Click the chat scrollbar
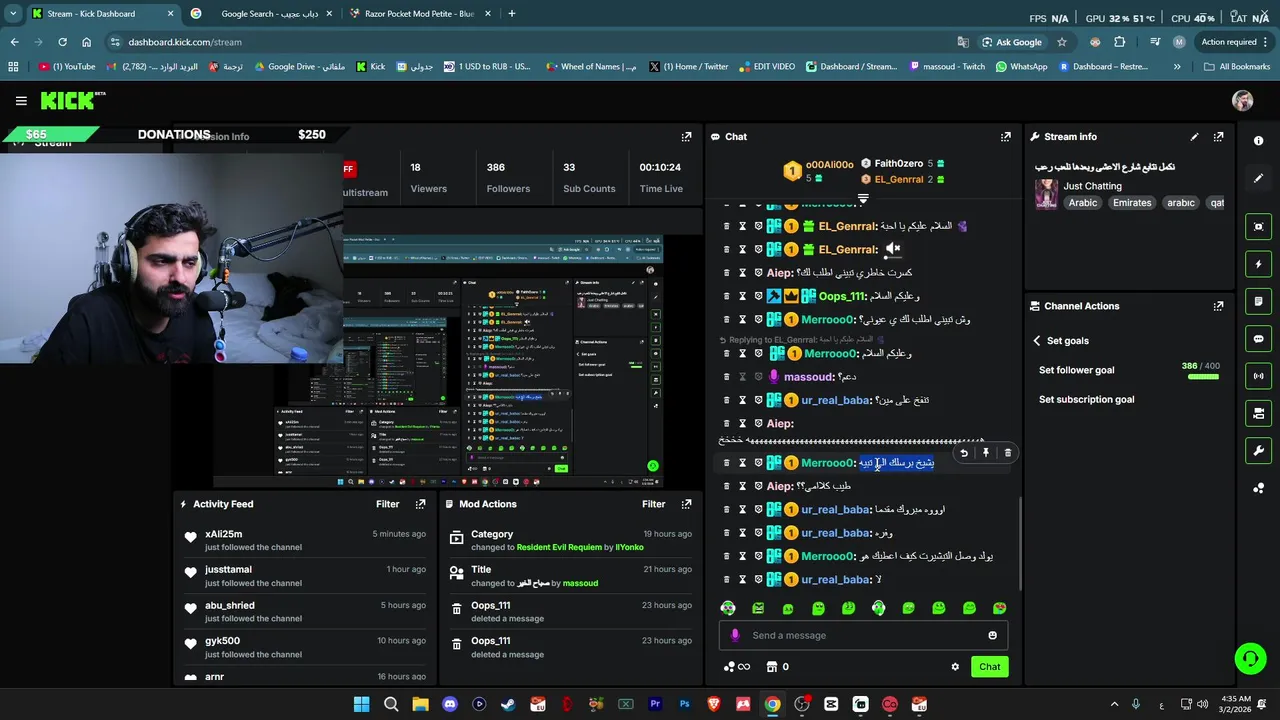The height and width of the screenshot is (720, 1280). click(1020, 545)
